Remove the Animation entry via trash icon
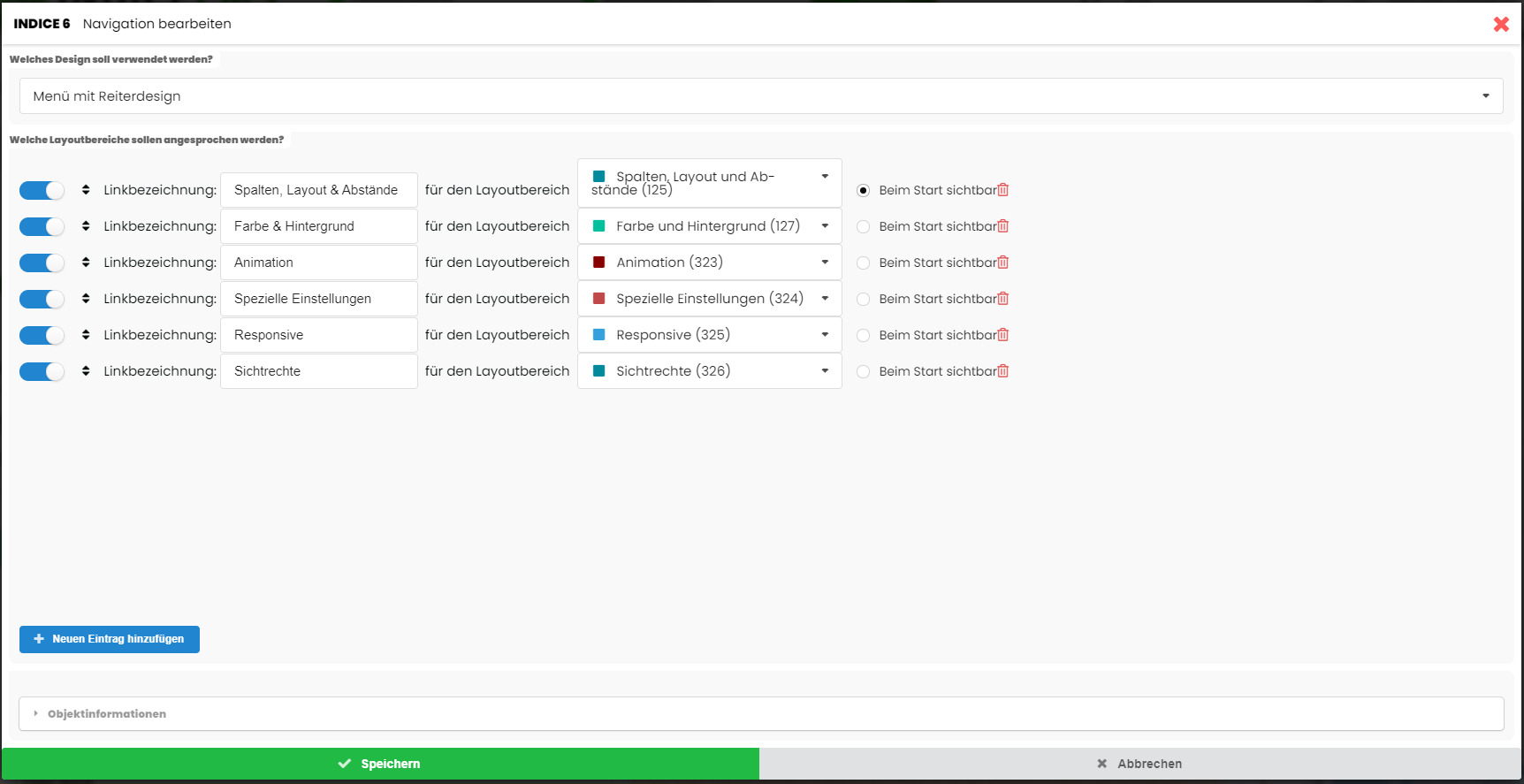 tap(1002, 263)
